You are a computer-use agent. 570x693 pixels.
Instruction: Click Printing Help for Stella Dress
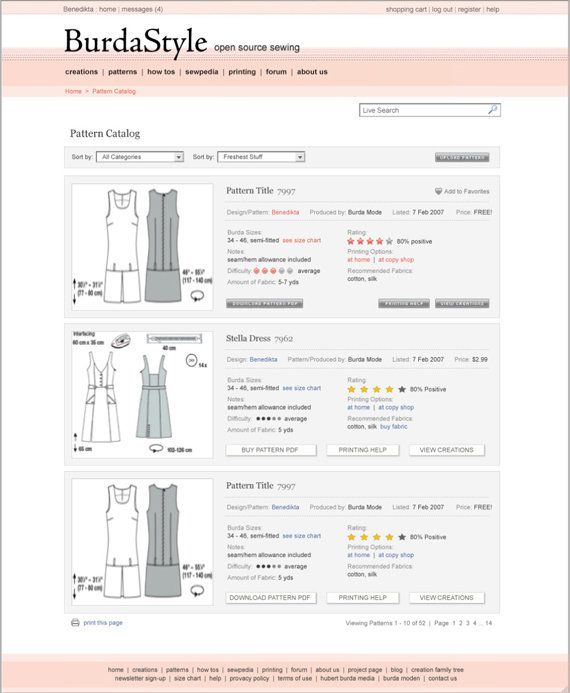(363, 450)
